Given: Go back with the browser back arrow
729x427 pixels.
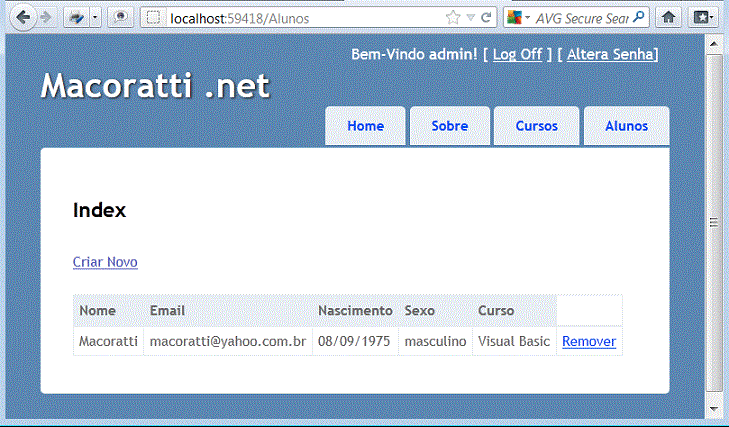Looking at the screenshot, I should 23,18.
